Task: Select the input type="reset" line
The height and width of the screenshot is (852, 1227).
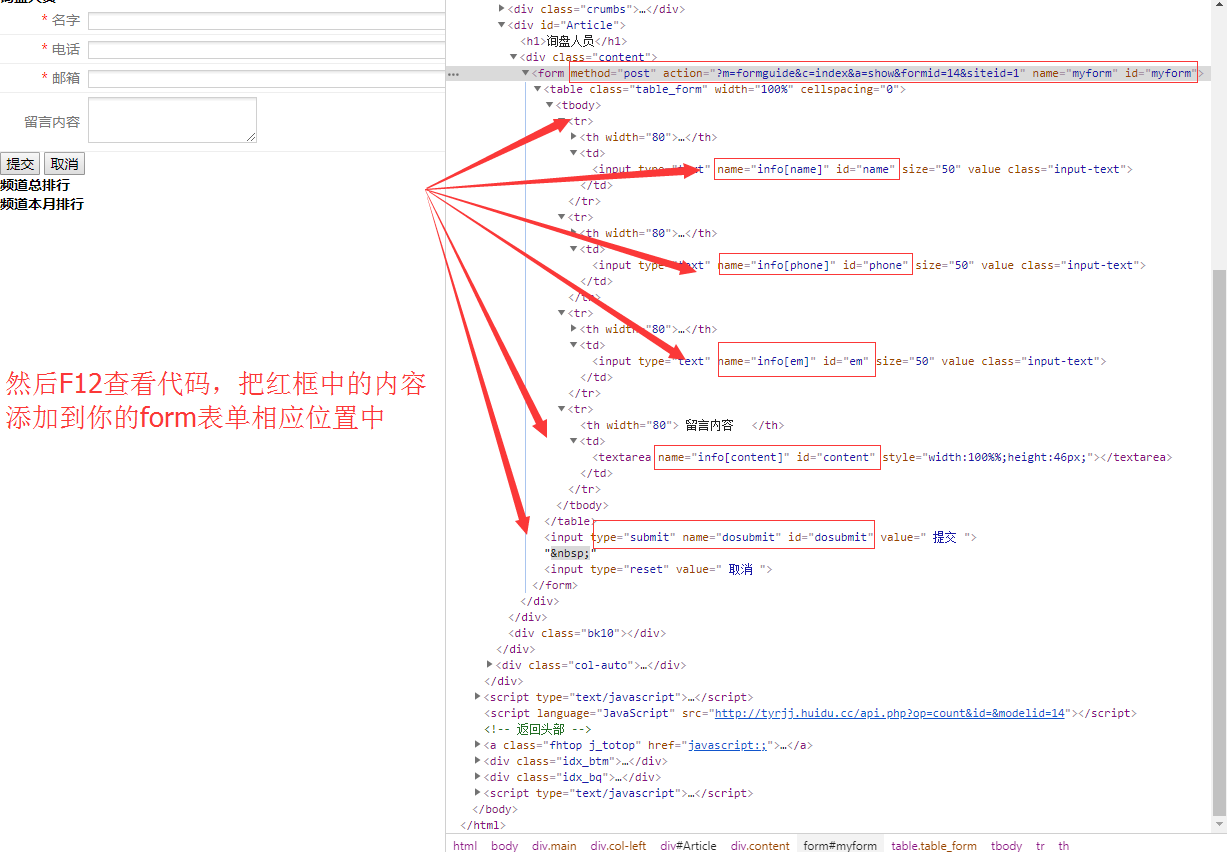Action: pos(659,569)
